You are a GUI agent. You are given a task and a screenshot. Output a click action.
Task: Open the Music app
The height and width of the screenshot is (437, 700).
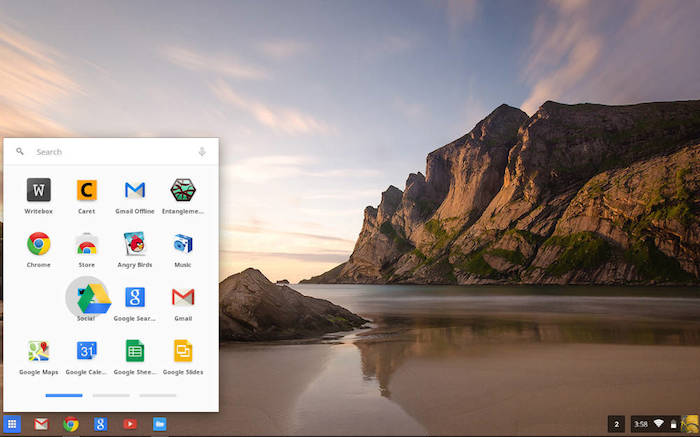[183, 243]
